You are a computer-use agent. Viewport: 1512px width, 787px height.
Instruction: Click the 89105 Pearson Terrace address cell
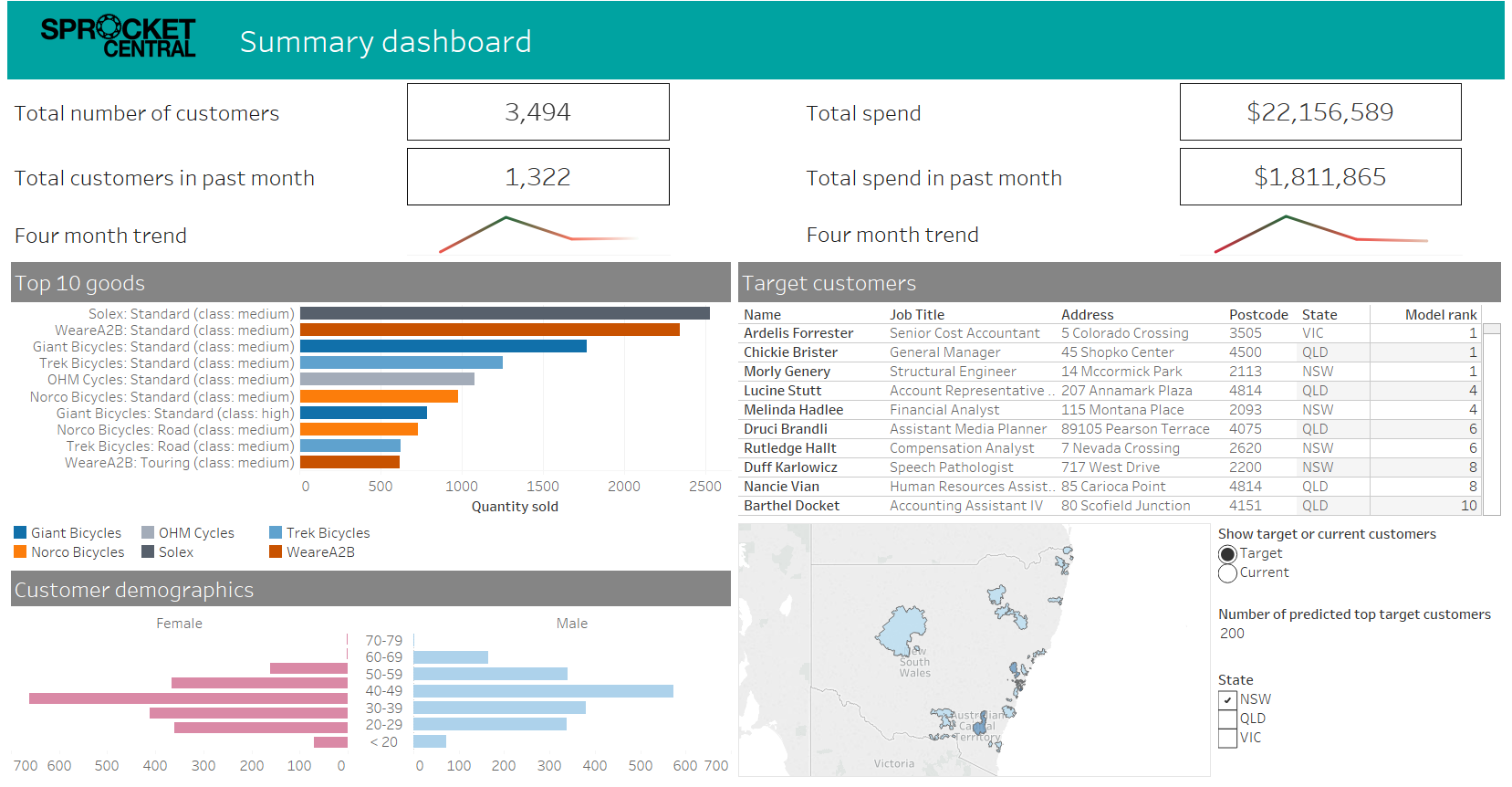pos(1135,429)
